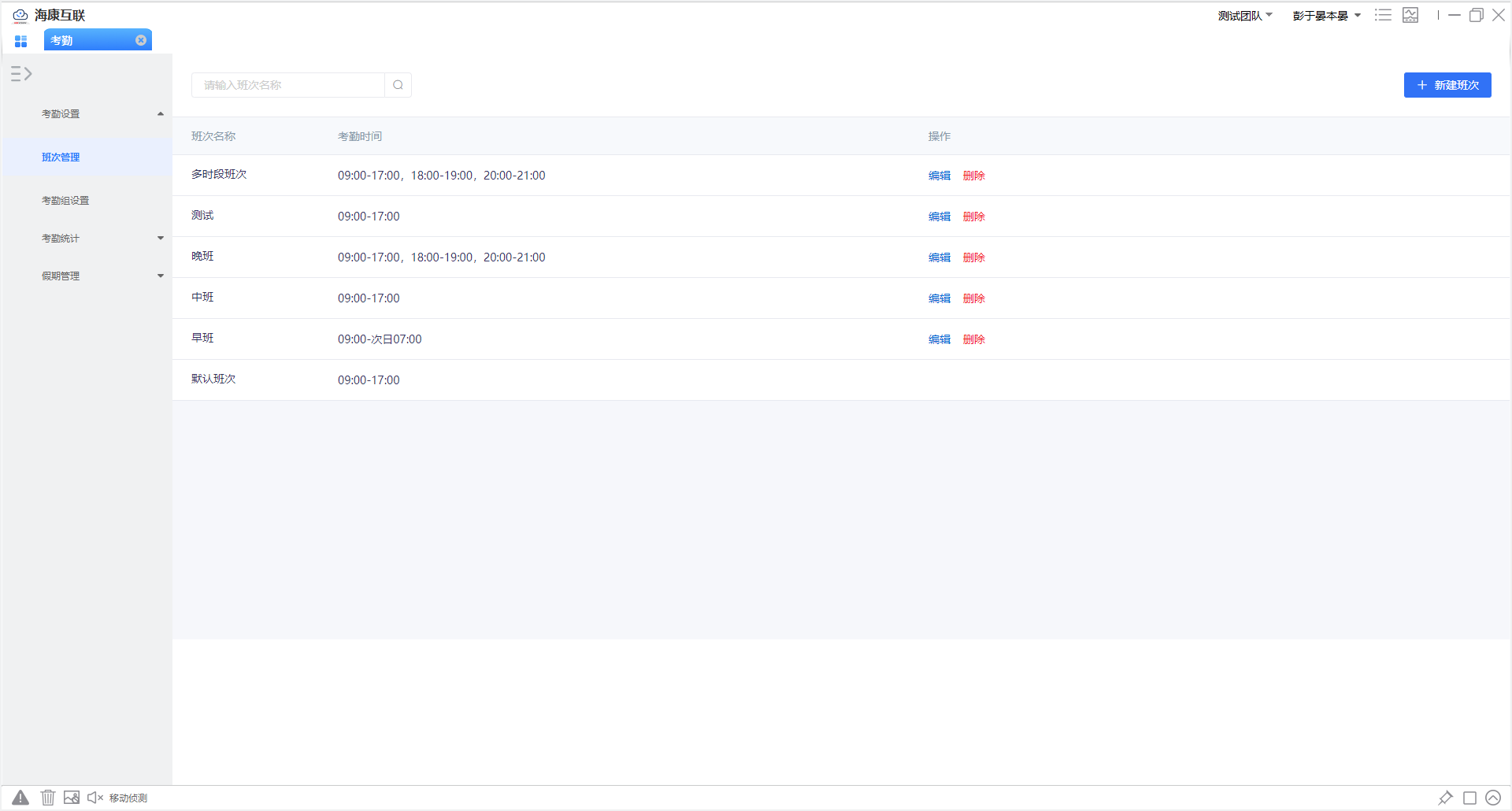1512x811 pixels.
Task: Edit the 早班 shift
Action: click(x=939, y=339)
